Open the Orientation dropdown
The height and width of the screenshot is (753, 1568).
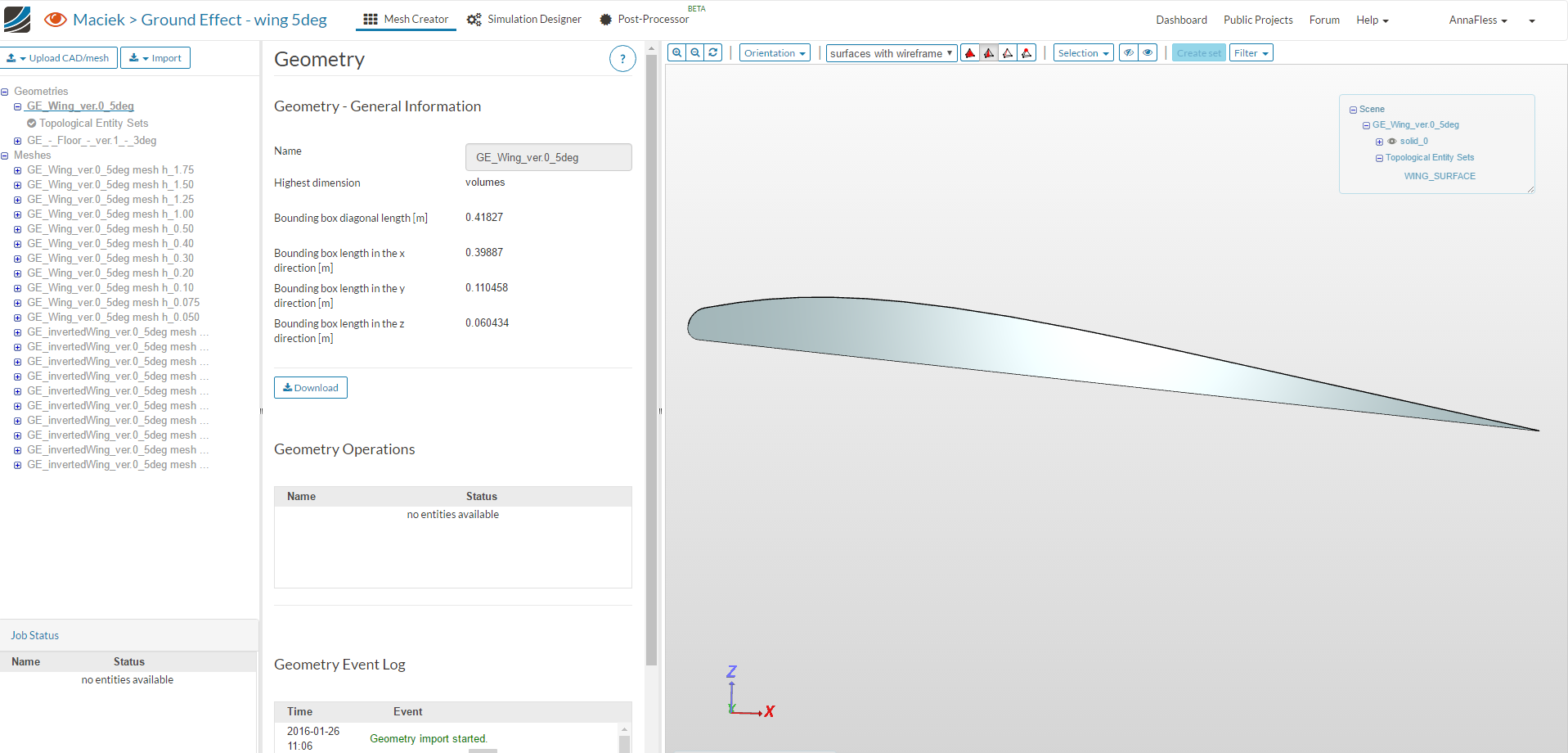(x=774, y=52)
